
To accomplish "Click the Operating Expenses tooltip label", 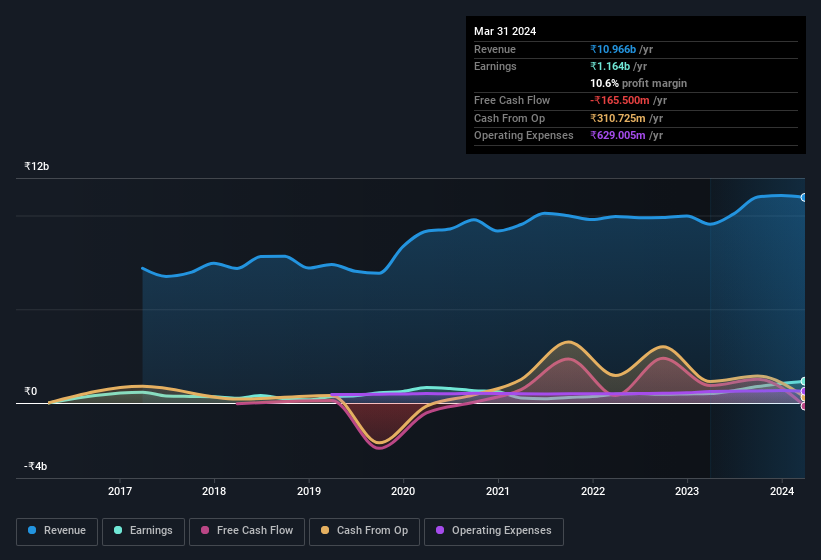I will pos(524,136).
